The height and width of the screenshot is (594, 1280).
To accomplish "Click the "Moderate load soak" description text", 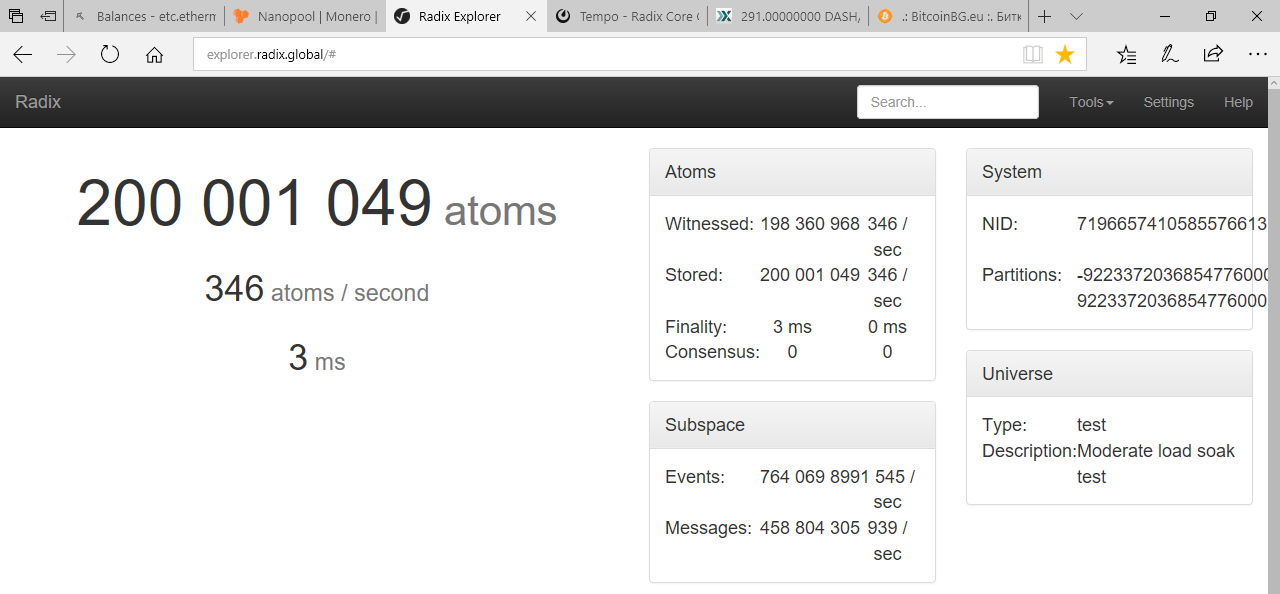I will (x=1156, y=451).
